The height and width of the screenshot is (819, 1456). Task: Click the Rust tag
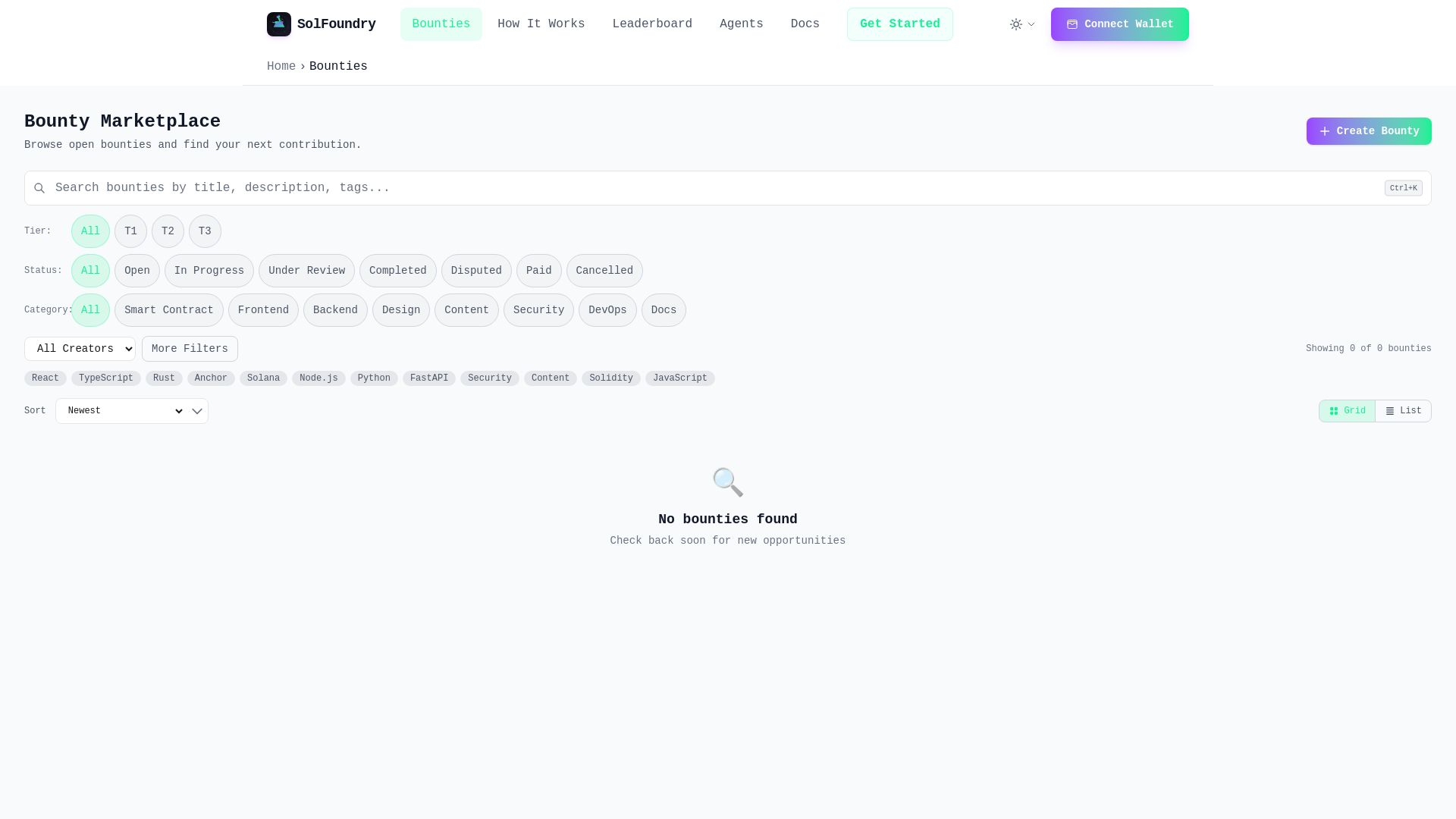click(164, 378)
